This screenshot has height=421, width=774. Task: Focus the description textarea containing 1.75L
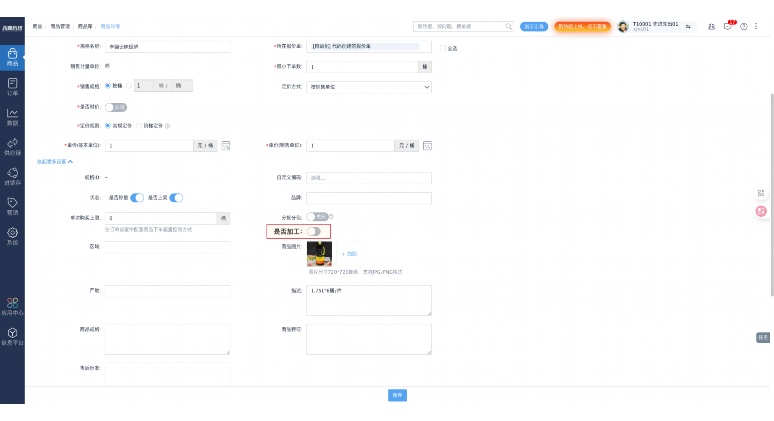(x=369, y=301)
